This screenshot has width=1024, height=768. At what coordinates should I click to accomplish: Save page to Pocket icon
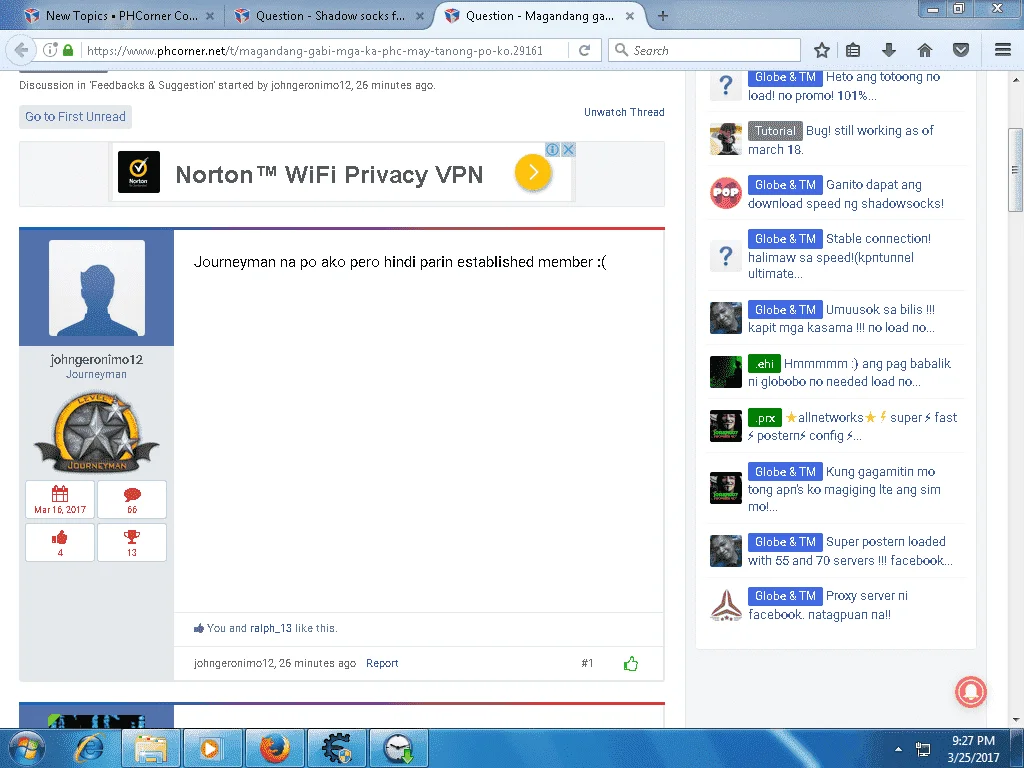pos(961,50)
